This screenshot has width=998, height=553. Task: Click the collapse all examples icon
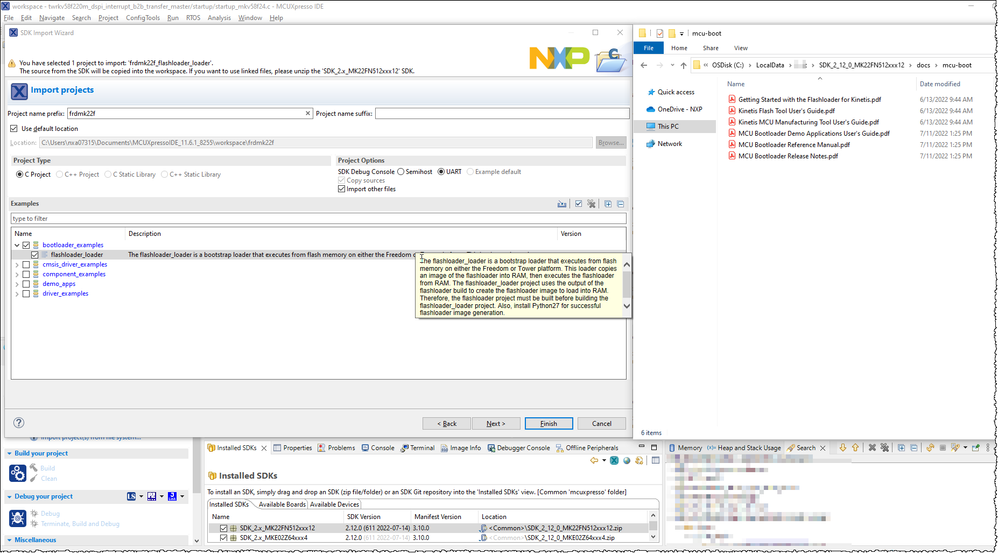click(x=621, y=204)
